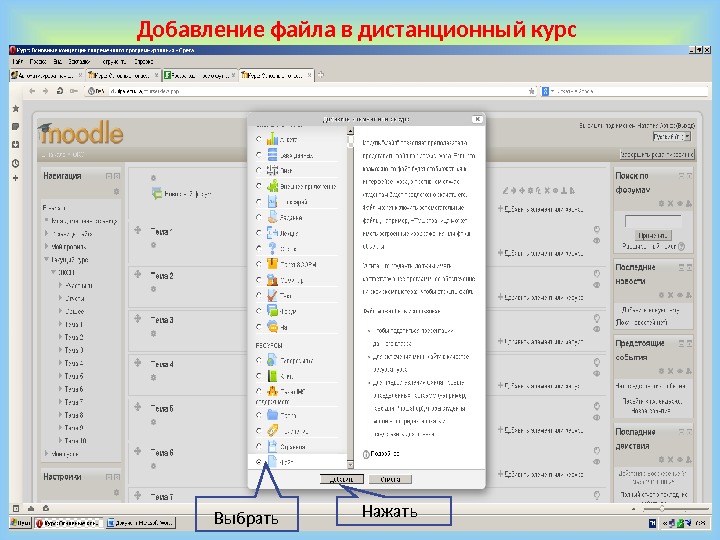Click the Анкета bar-chart icon in chooser
This screenshot has height=540, width=720.
coord(272,139)
